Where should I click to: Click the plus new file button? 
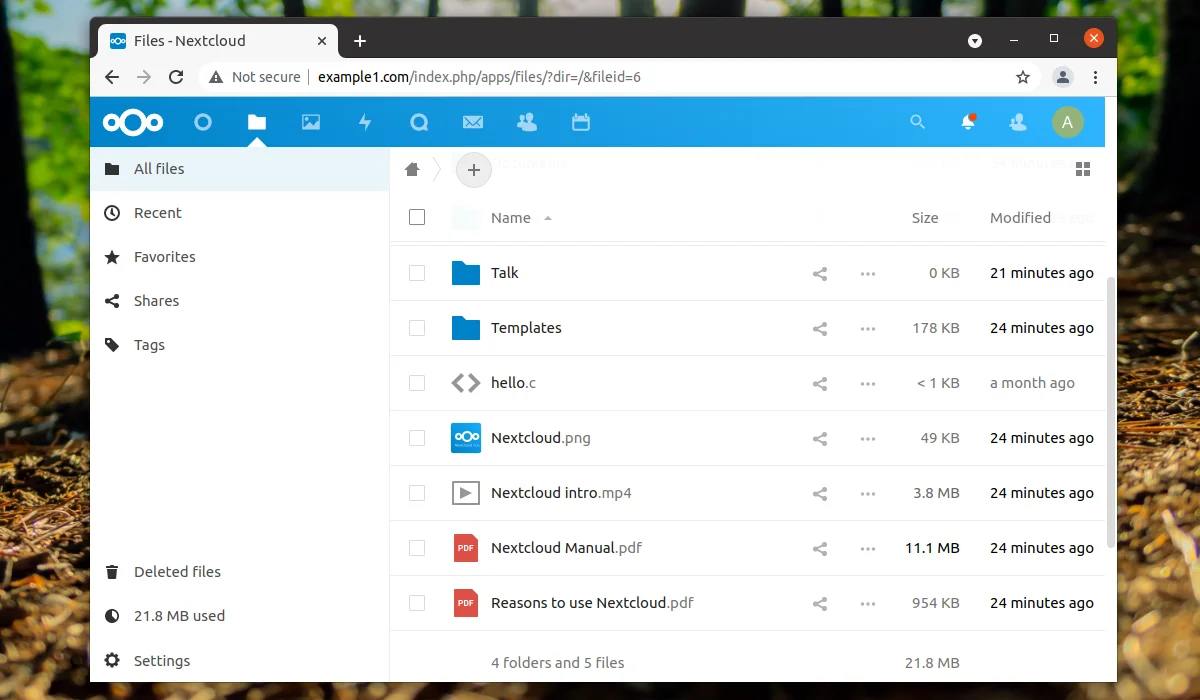[474, 170]
